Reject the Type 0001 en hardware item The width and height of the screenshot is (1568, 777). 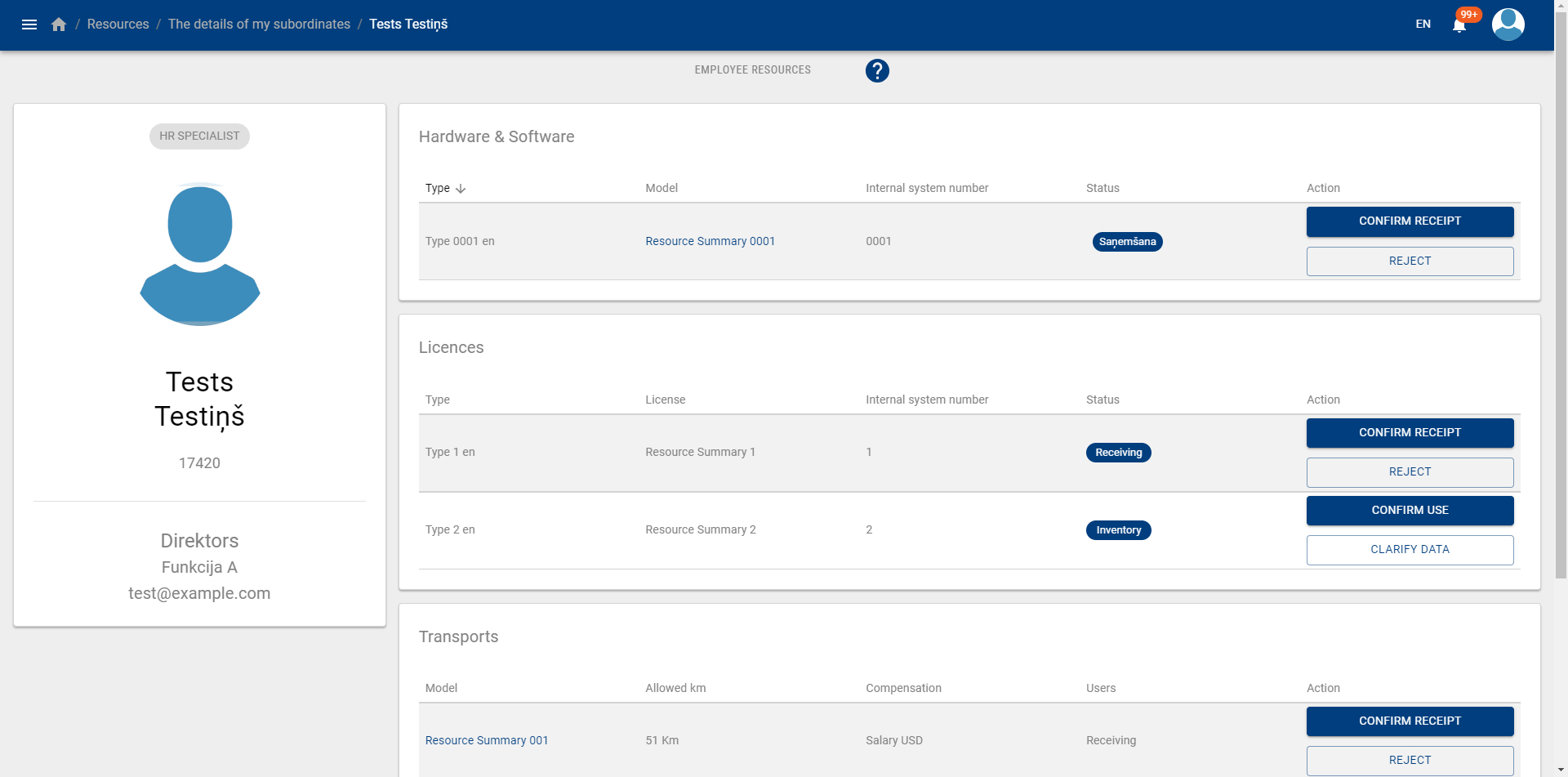click(1410, 261)
